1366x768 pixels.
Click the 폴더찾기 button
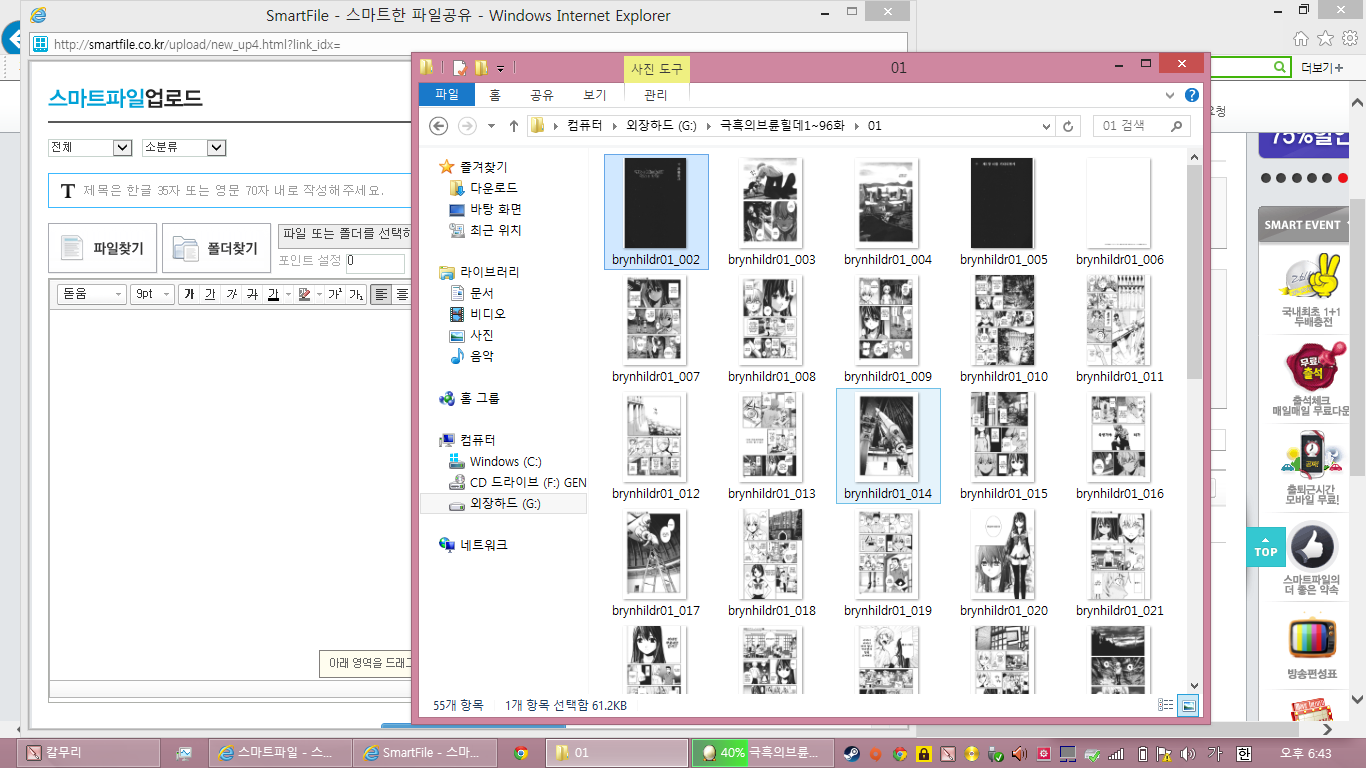point(216,248)
